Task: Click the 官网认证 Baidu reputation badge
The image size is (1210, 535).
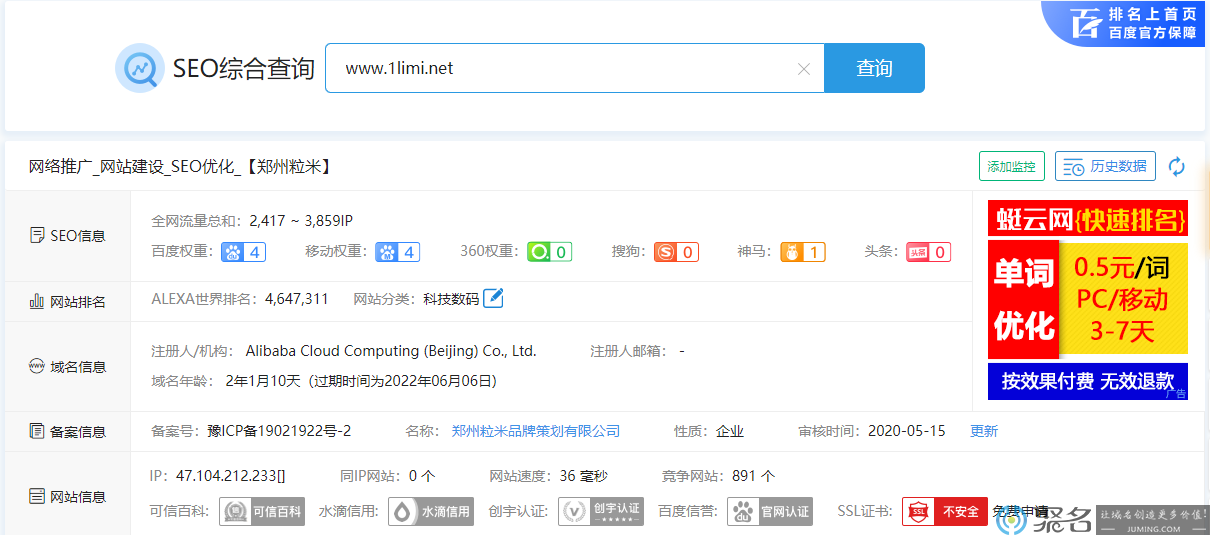Action: [770, 511]
